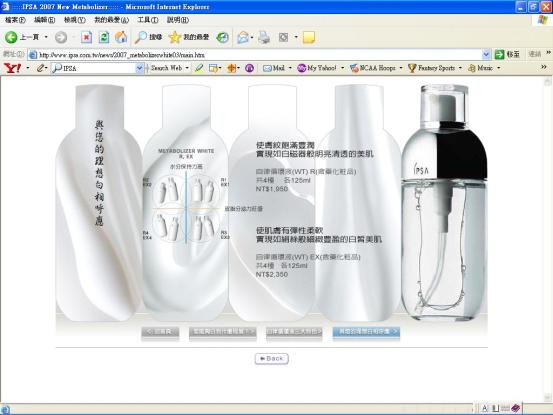The height and width of the screenshot is (415, 553).
Task: Click the Yahoo toolbar highlighter icon
Action: [x=199, y=68]
